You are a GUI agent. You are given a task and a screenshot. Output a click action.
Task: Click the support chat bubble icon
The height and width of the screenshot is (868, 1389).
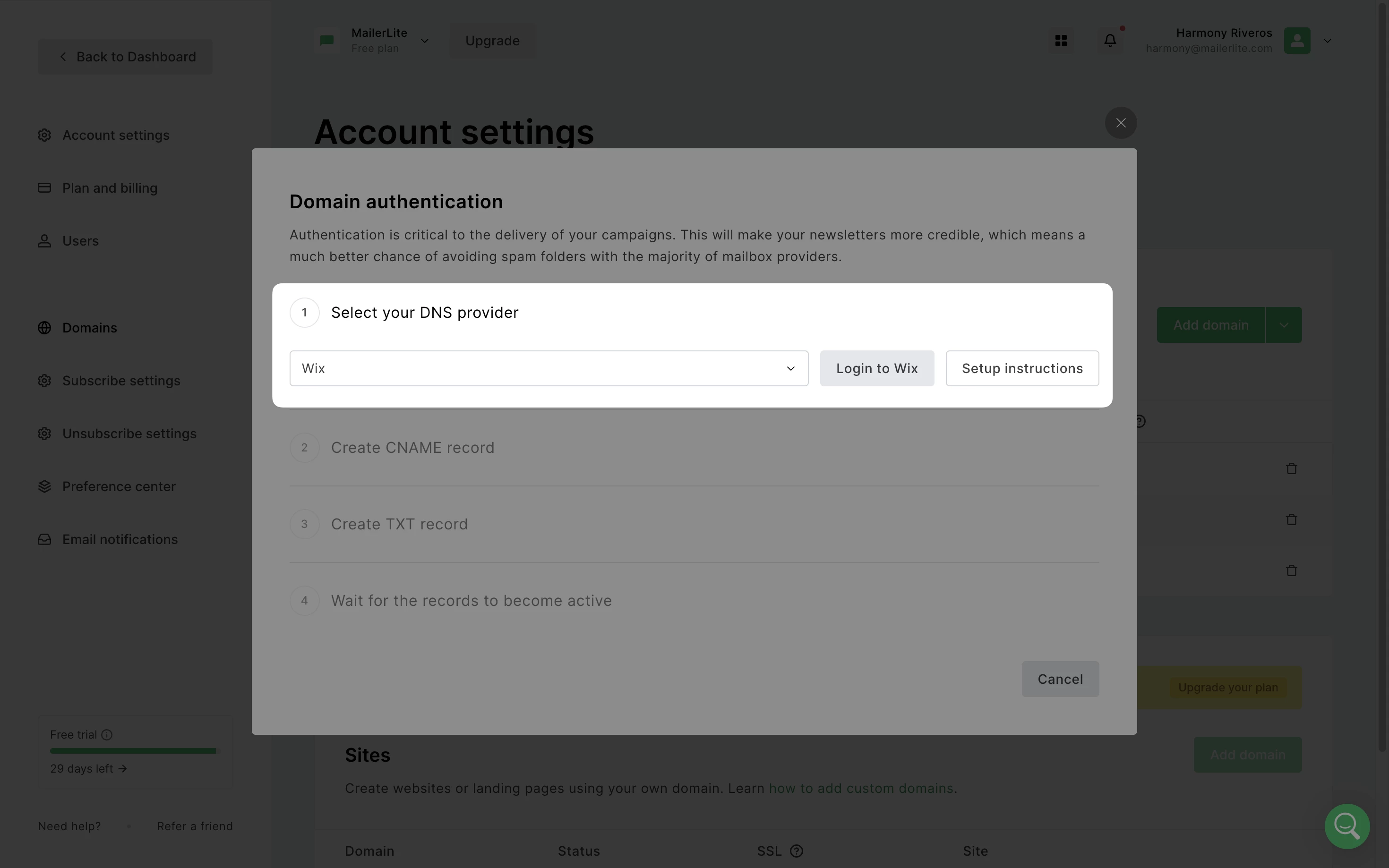1346,826
